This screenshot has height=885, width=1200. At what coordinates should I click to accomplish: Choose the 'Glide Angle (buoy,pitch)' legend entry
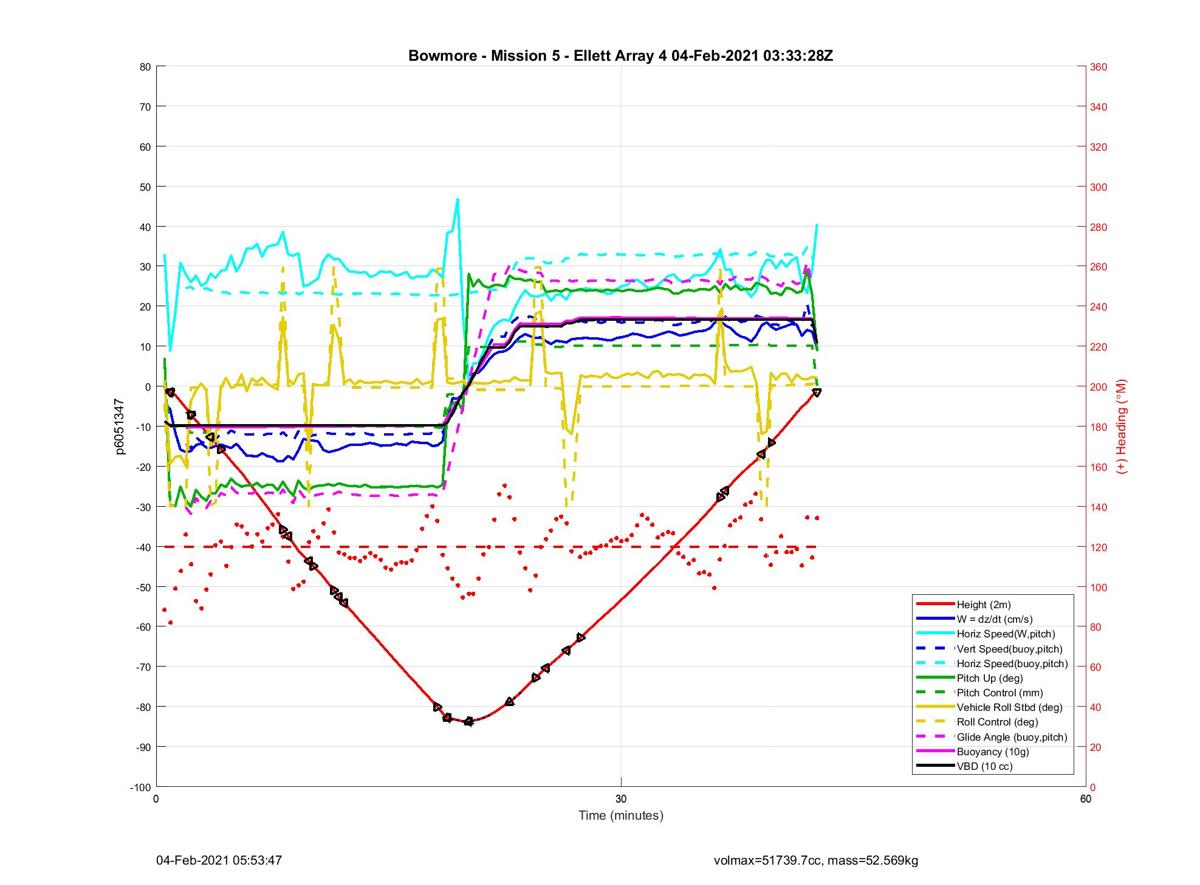[x=992, y=737]
